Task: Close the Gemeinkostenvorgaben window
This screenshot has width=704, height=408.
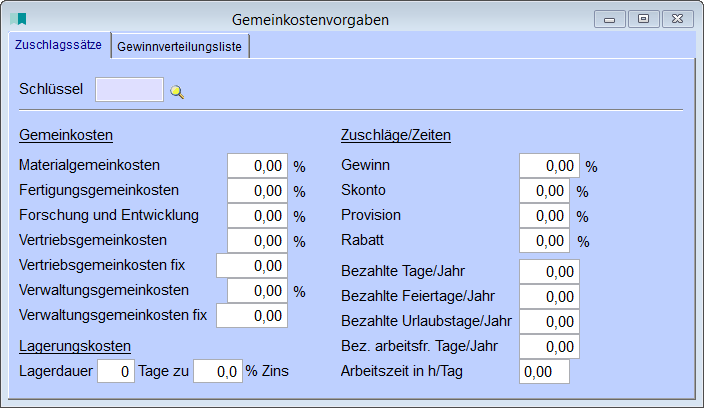Action: (x=678, y=19)
